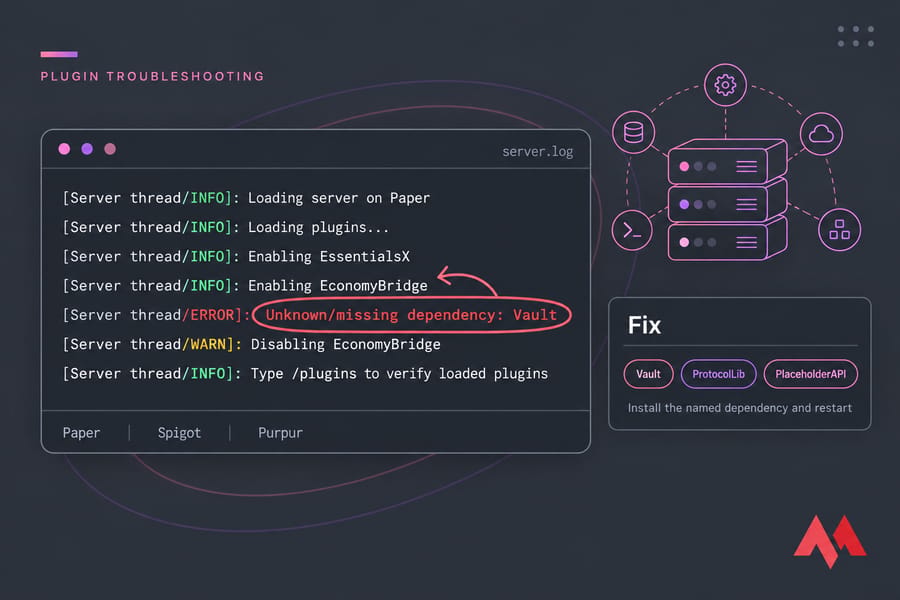Click the 'Unknown/missing dependency: Vault' error text
Viewport: 900px width, 600px height.
[411, 315]
